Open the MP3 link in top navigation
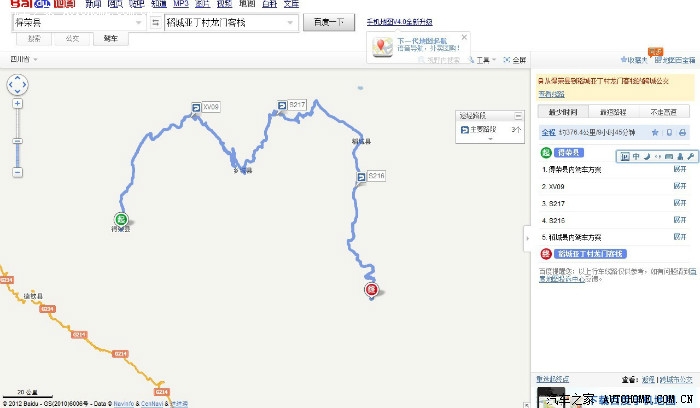Screen dimensions: 700x408 180,4
